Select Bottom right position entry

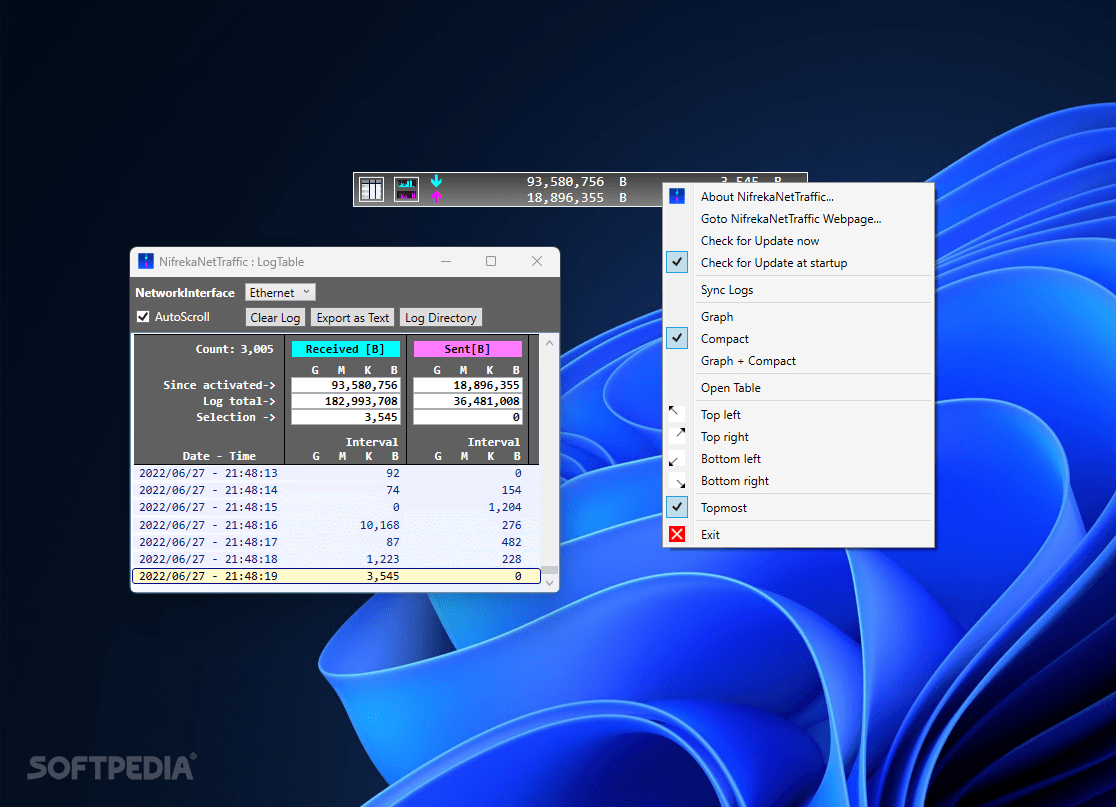pos(735,482)
